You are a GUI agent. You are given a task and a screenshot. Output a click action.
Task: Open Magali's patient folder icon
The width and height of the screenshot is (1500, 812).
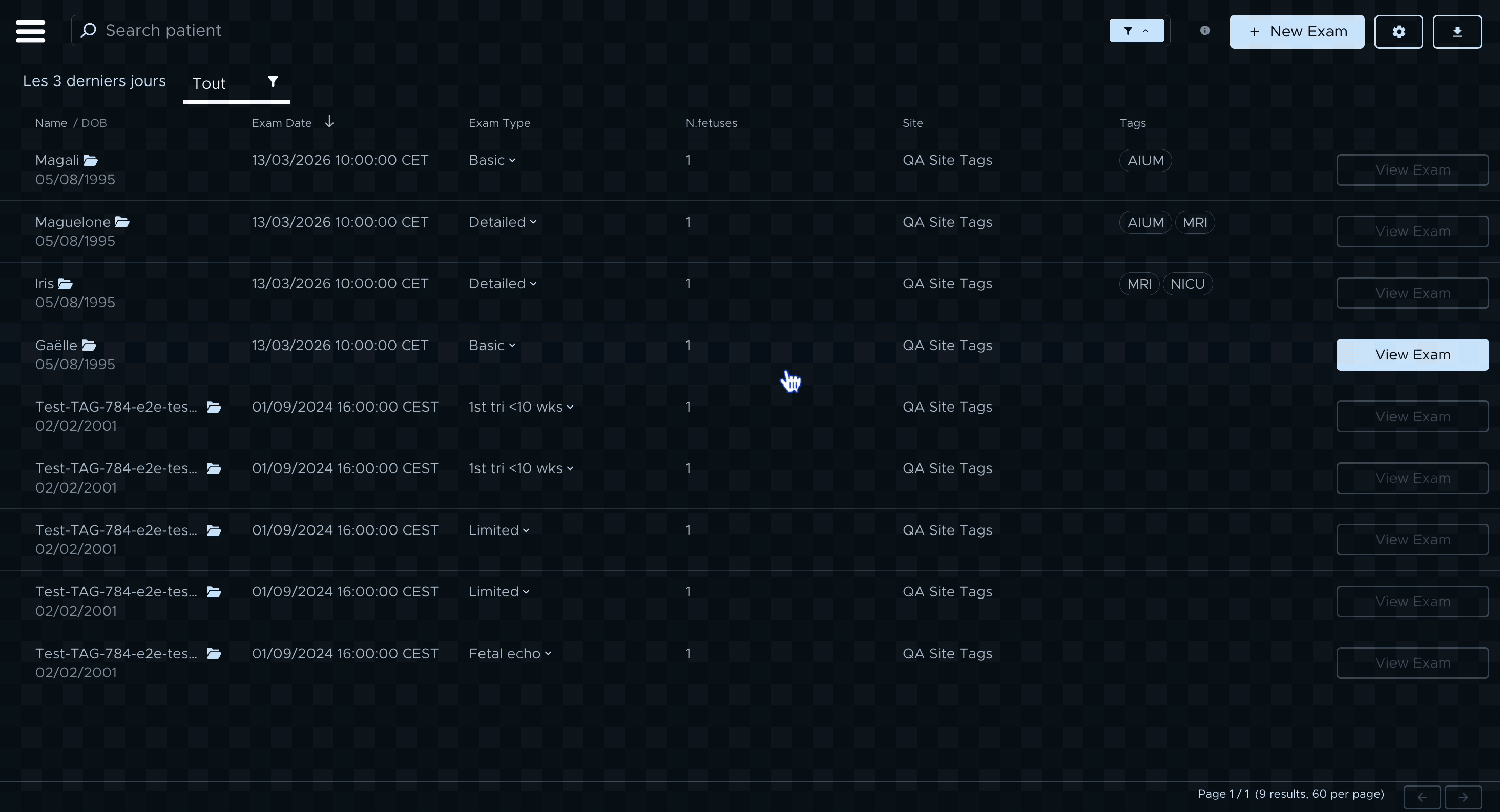(x=90, y=160)
